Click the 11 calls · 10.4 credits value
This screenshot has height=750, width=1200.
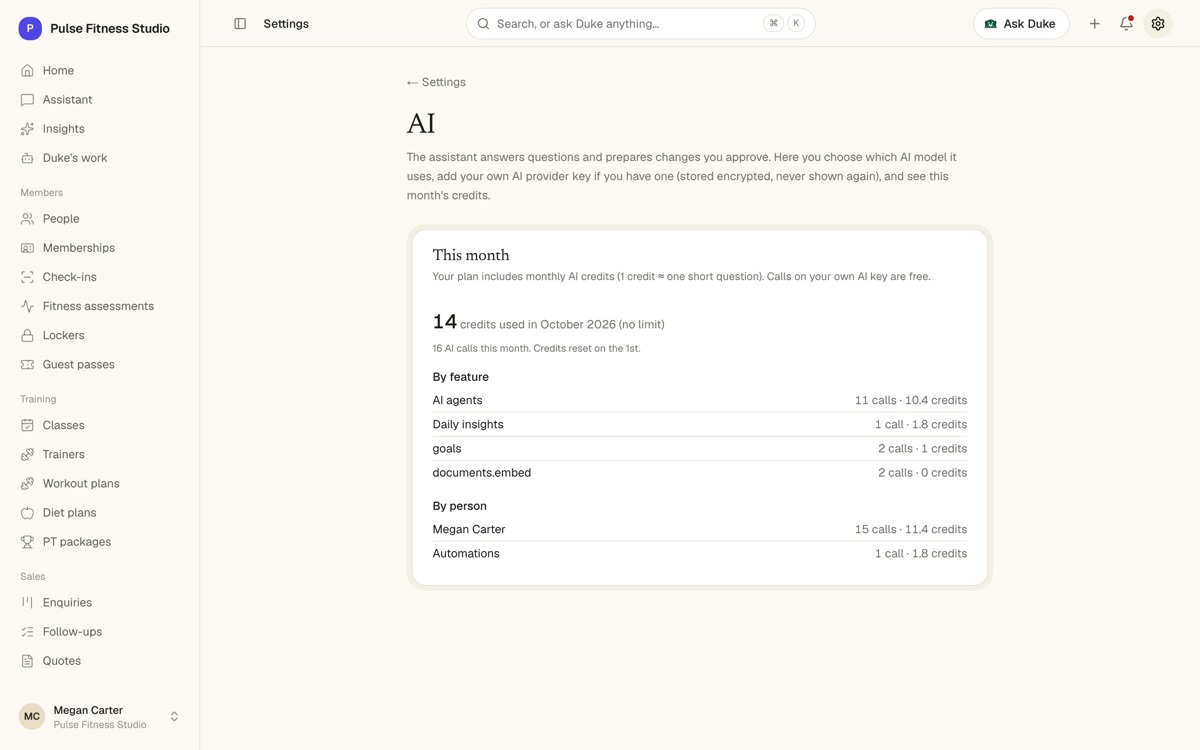tap(911, 400)
